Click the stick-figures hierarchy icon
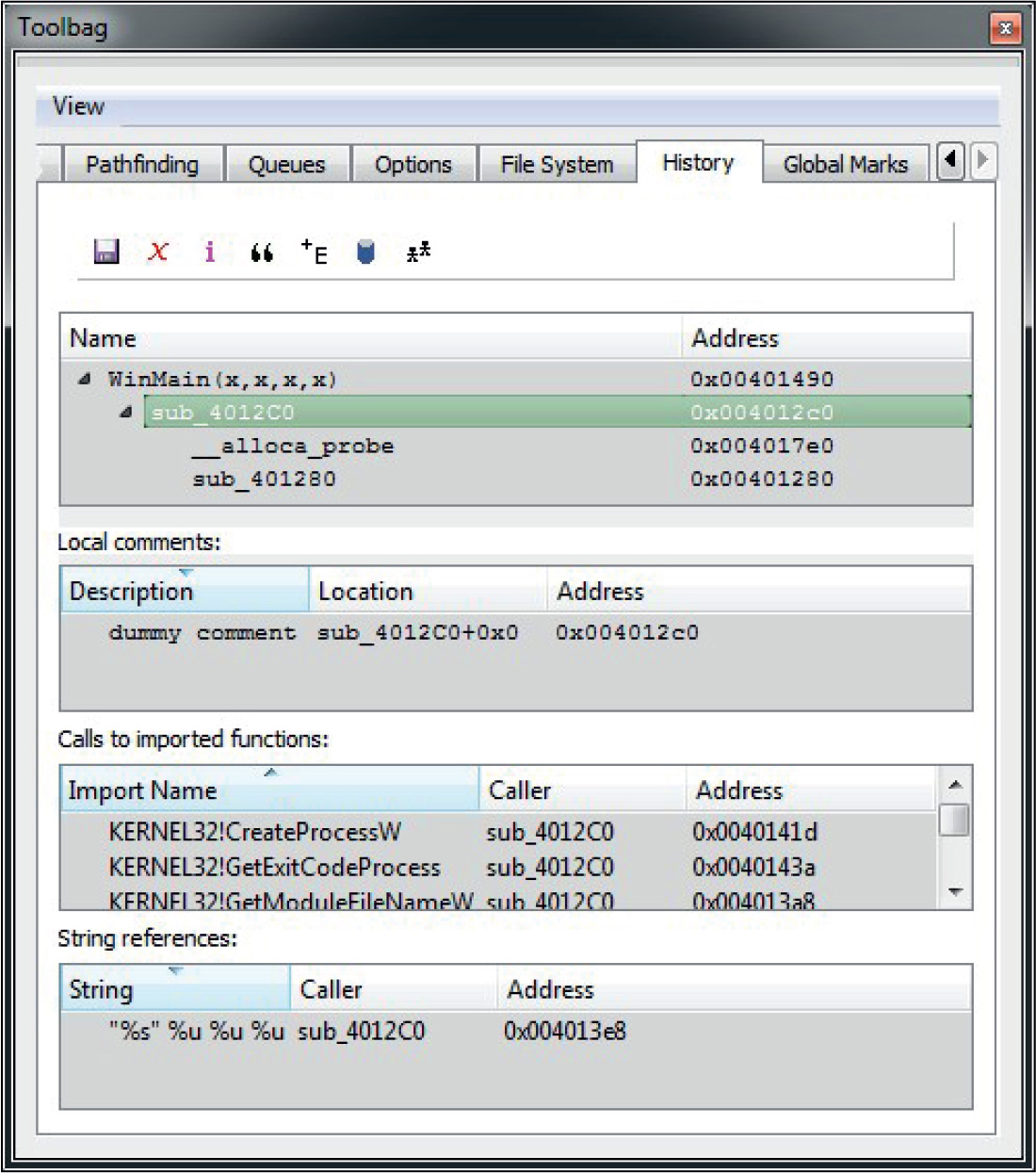Image resolution: width=1036 pixels, height=1173 pixels. [x=418, y=252]
